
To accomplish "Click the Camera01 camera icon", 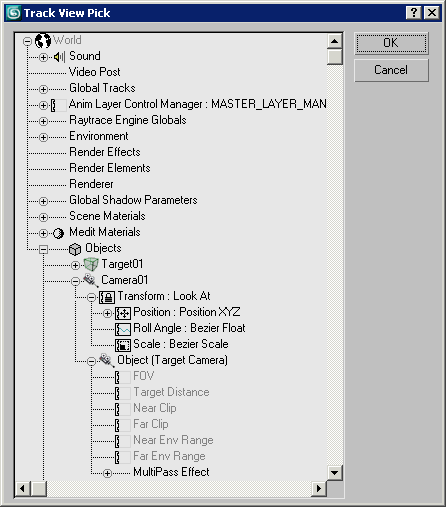I will 91,280.
